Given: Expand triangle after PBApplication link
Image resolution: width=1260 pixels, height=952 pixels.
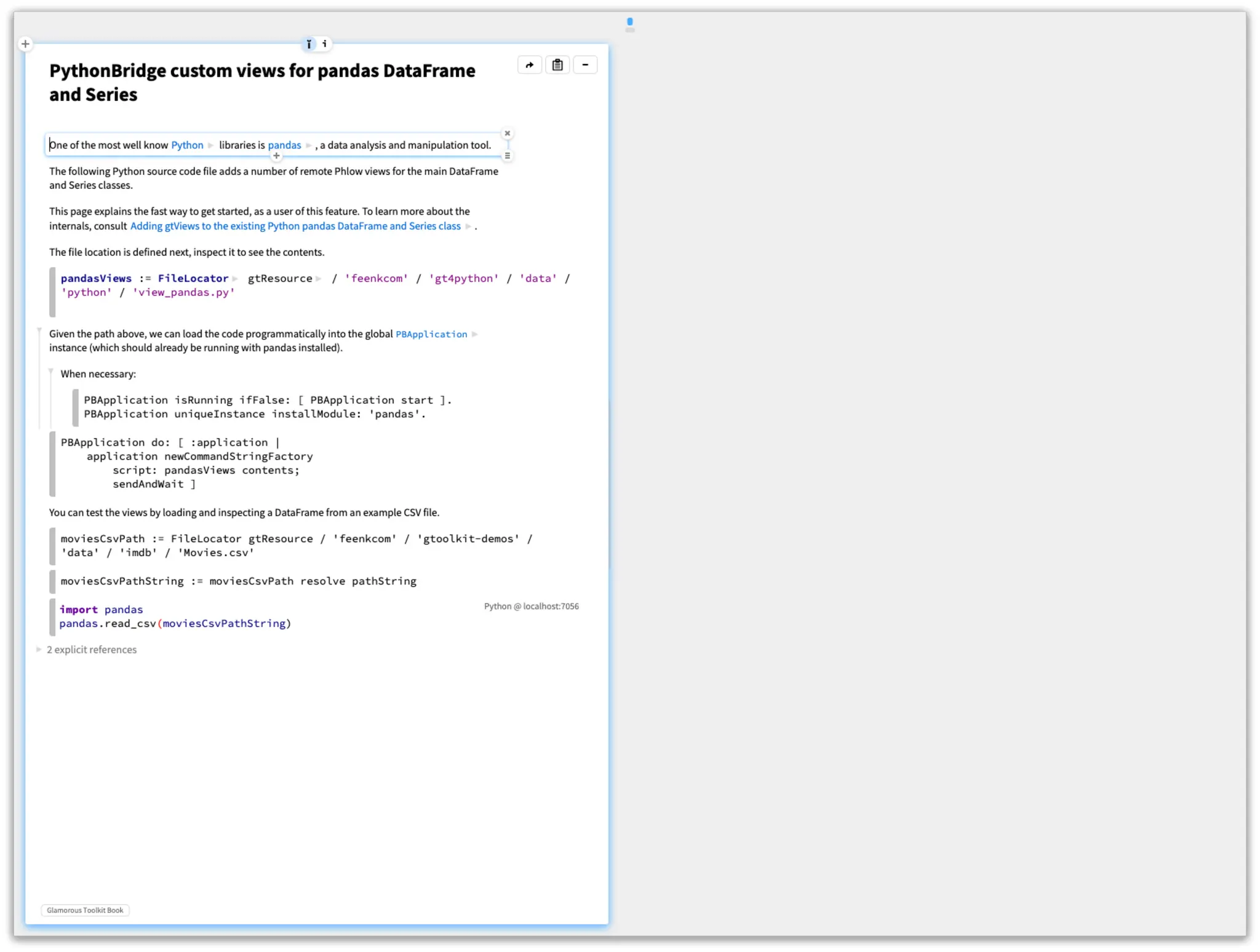Looking at the screenshot, I should click(475, 335).
